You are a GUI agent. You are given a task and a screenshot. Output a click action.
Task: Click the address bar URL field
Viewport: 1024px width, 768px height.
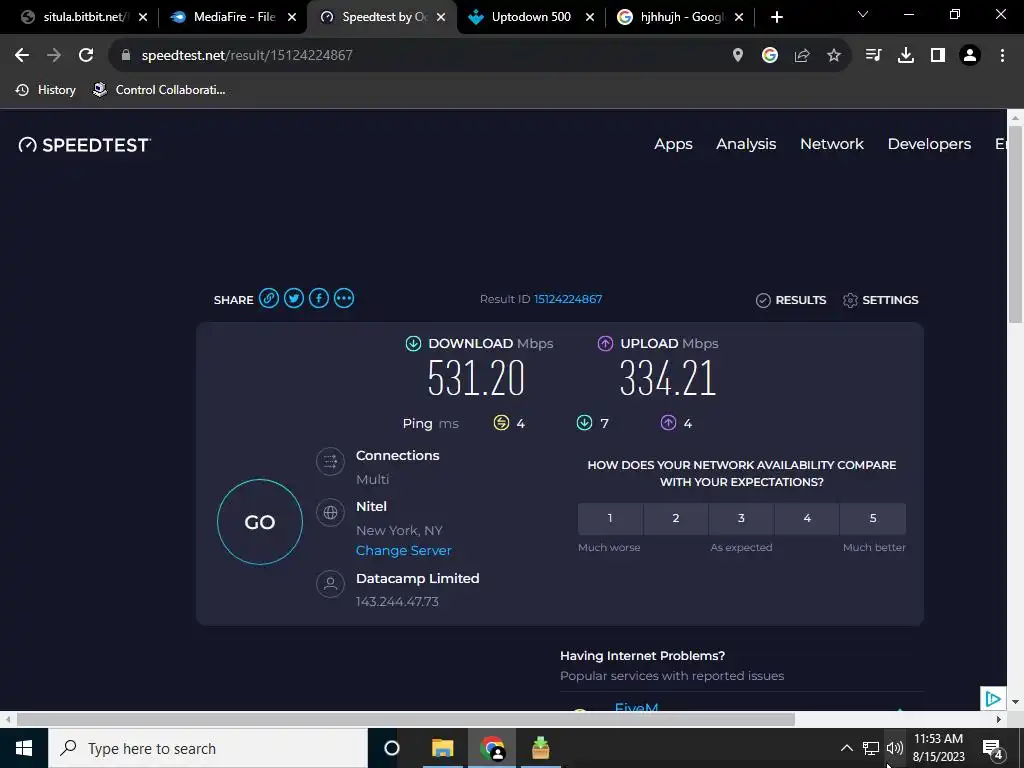[418, 56]
